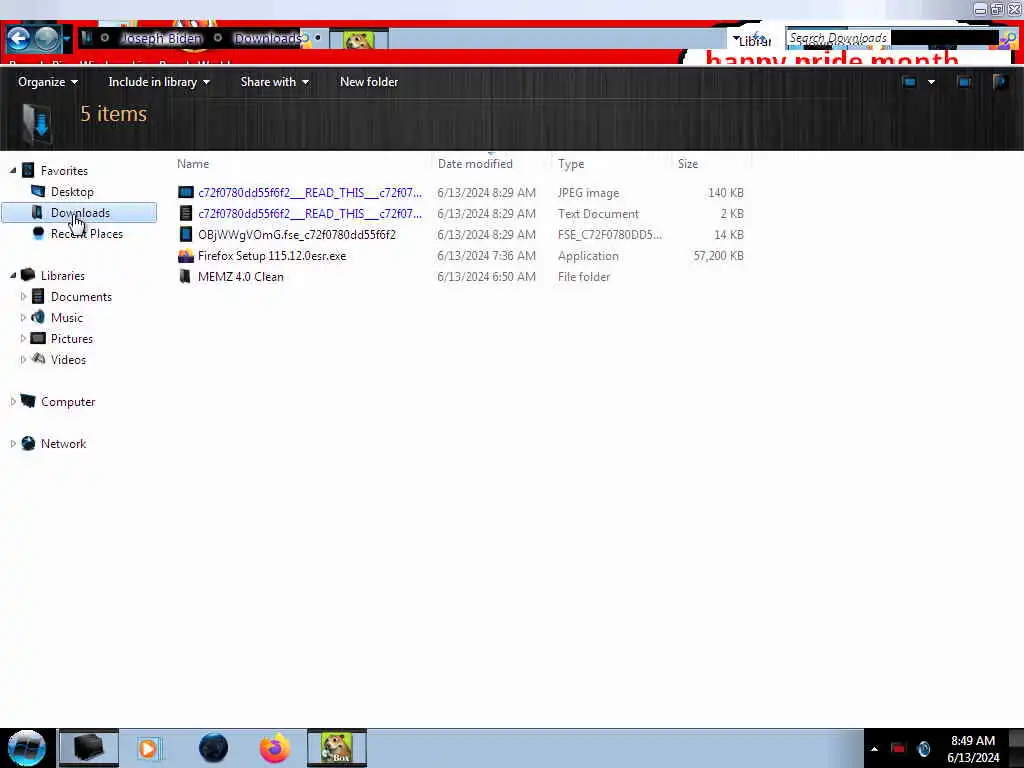Image resolution: width=1024 pixels, height=768 pixels.
Task: Open the help icon in the toolbar
Action: click(x=1000, y=82)
